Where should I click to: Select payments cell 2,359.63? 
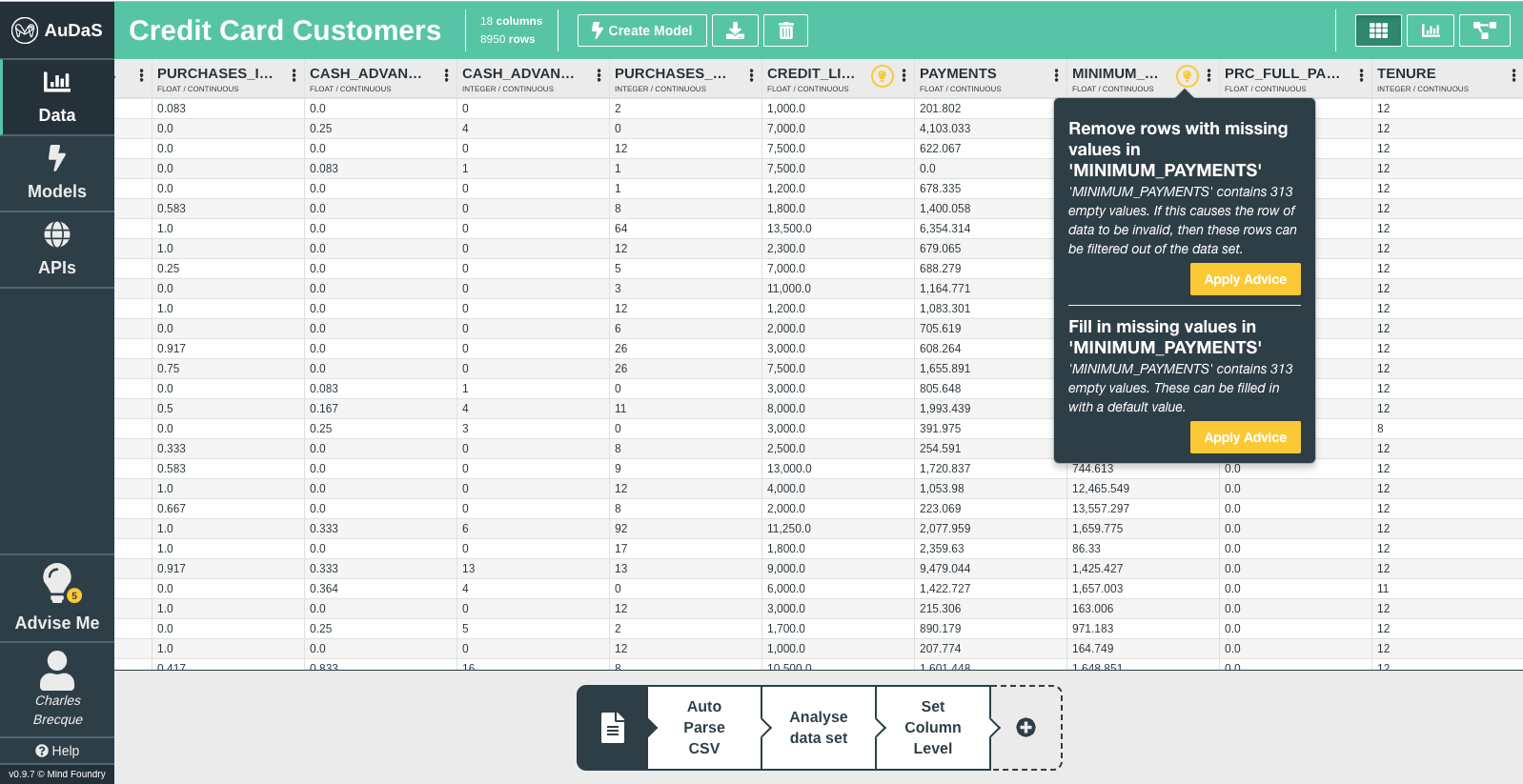pyautogui.click(x=990, y=549)
